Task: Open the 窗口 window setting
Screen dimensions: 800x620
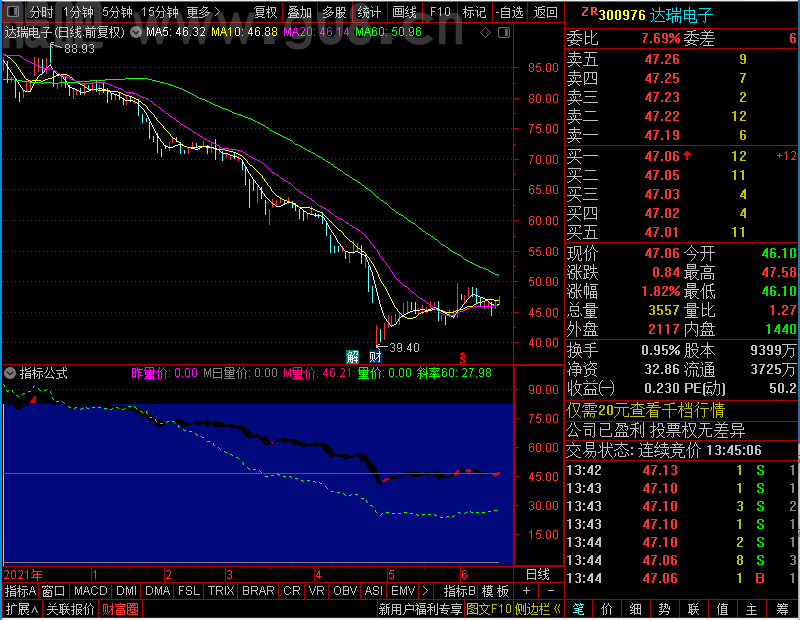Action: tap(54, 591)
